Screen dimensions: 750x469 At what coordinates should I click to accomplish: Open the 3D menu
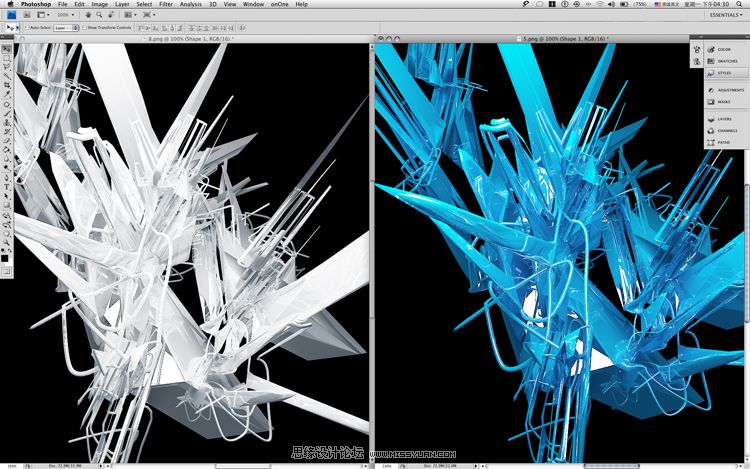point(213,4)
